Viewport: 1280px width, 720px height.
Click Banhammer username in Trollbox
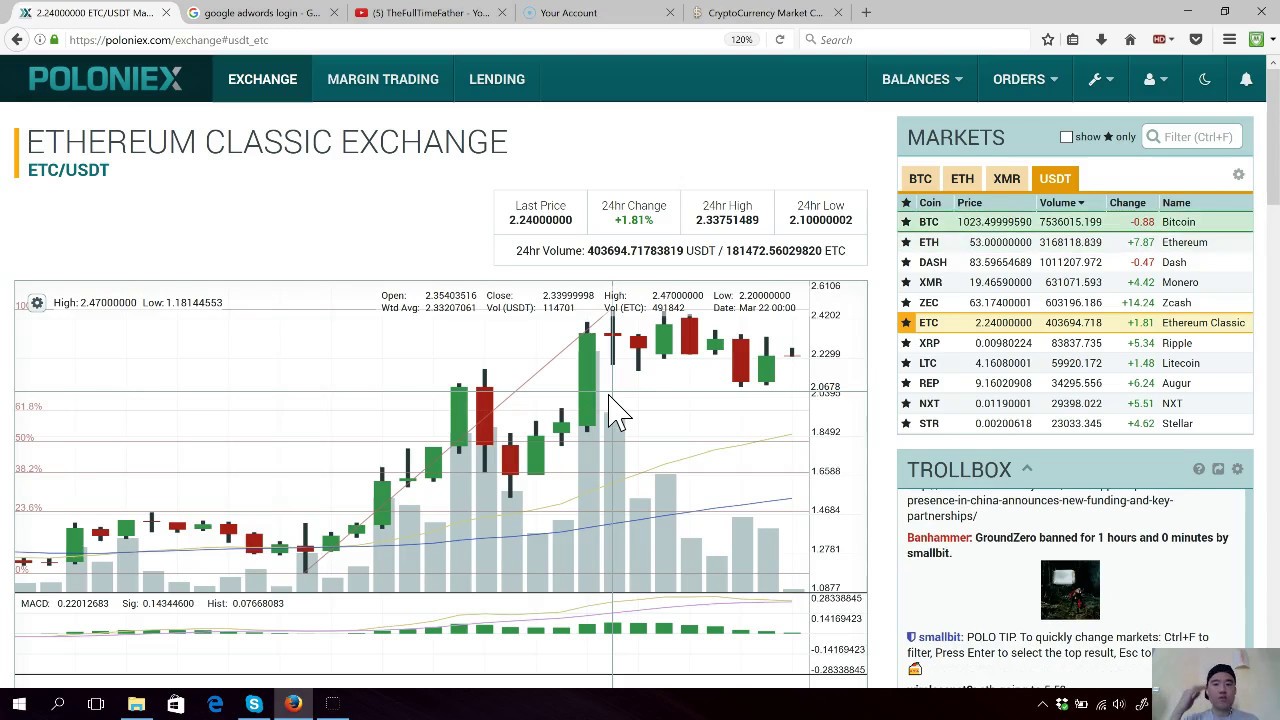point(939,538)
